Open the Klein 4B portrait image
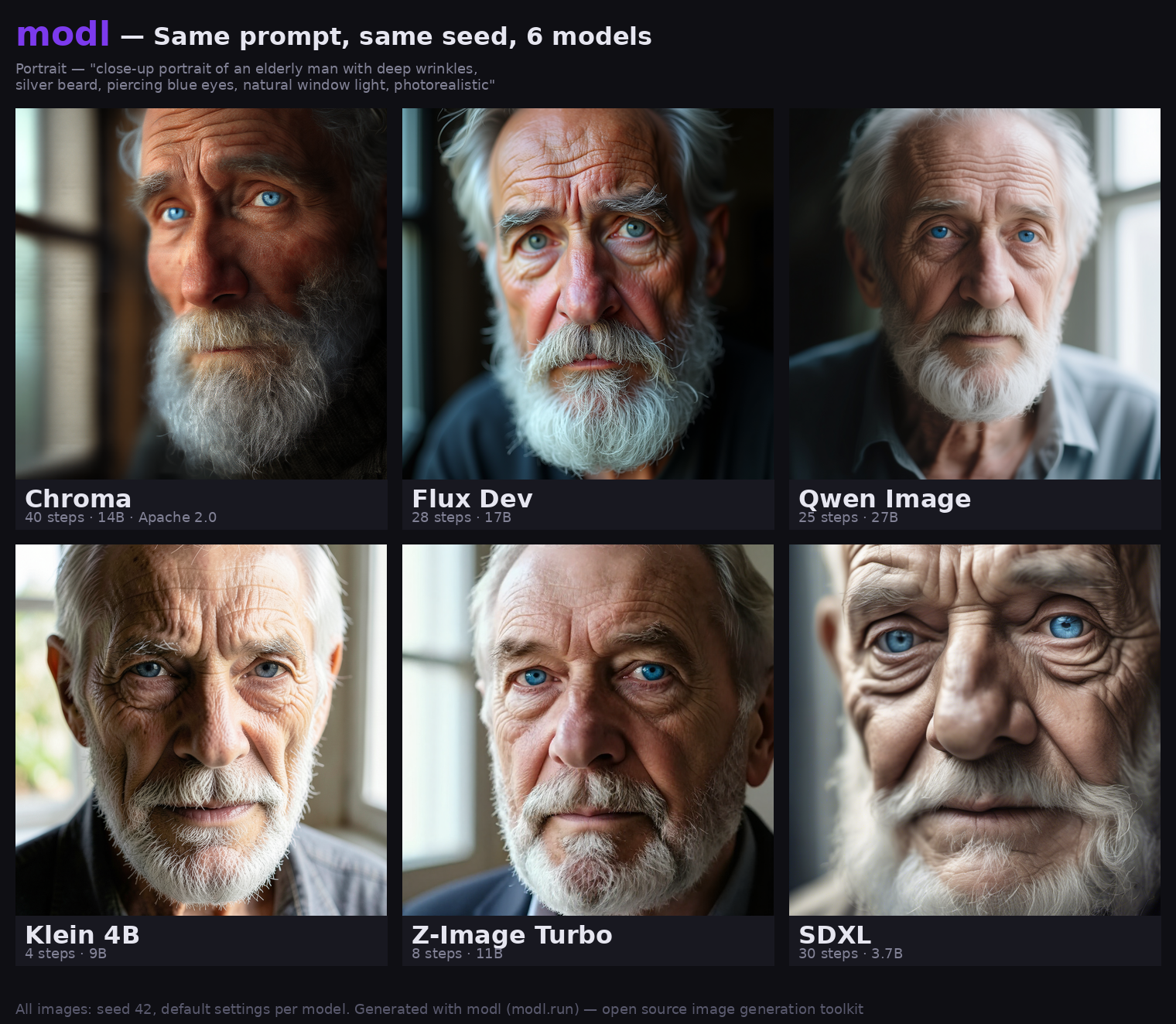1176x1024 pixels. pos(201,730)
